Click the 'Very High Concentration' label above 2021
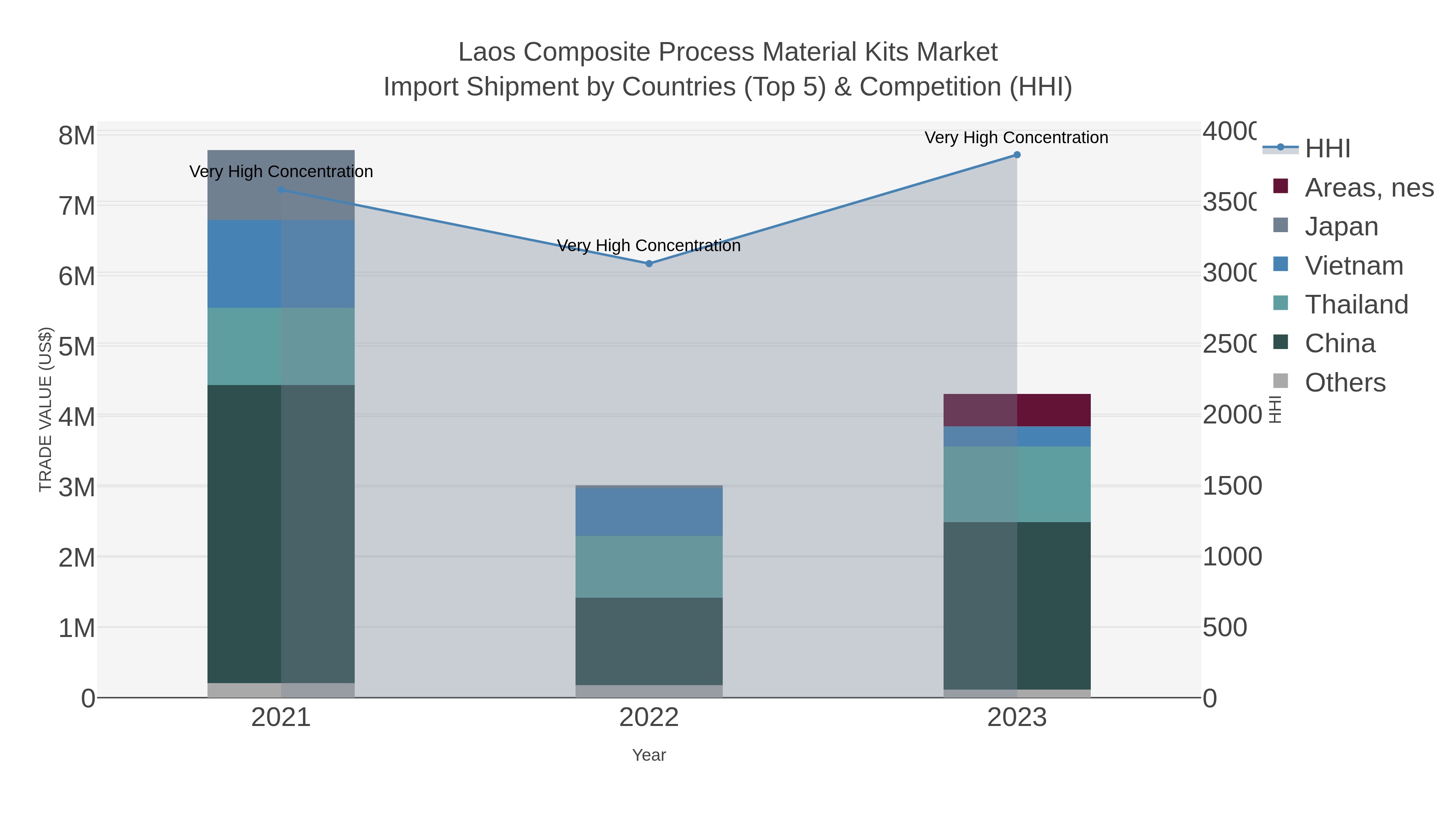 click(x=281, y=172)
